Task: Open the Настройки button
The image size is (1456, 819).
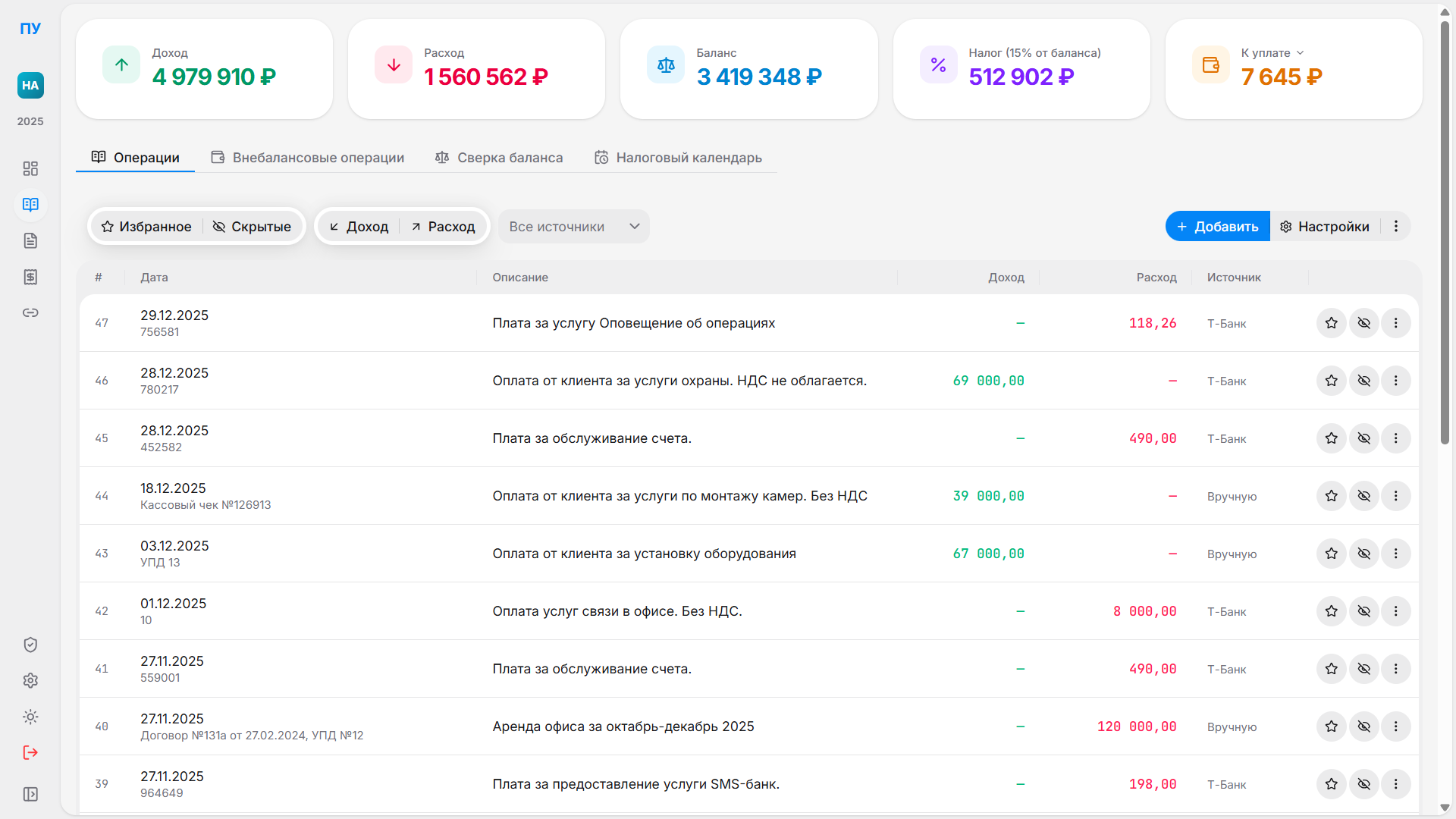Action: click(x=1324, y=227)
